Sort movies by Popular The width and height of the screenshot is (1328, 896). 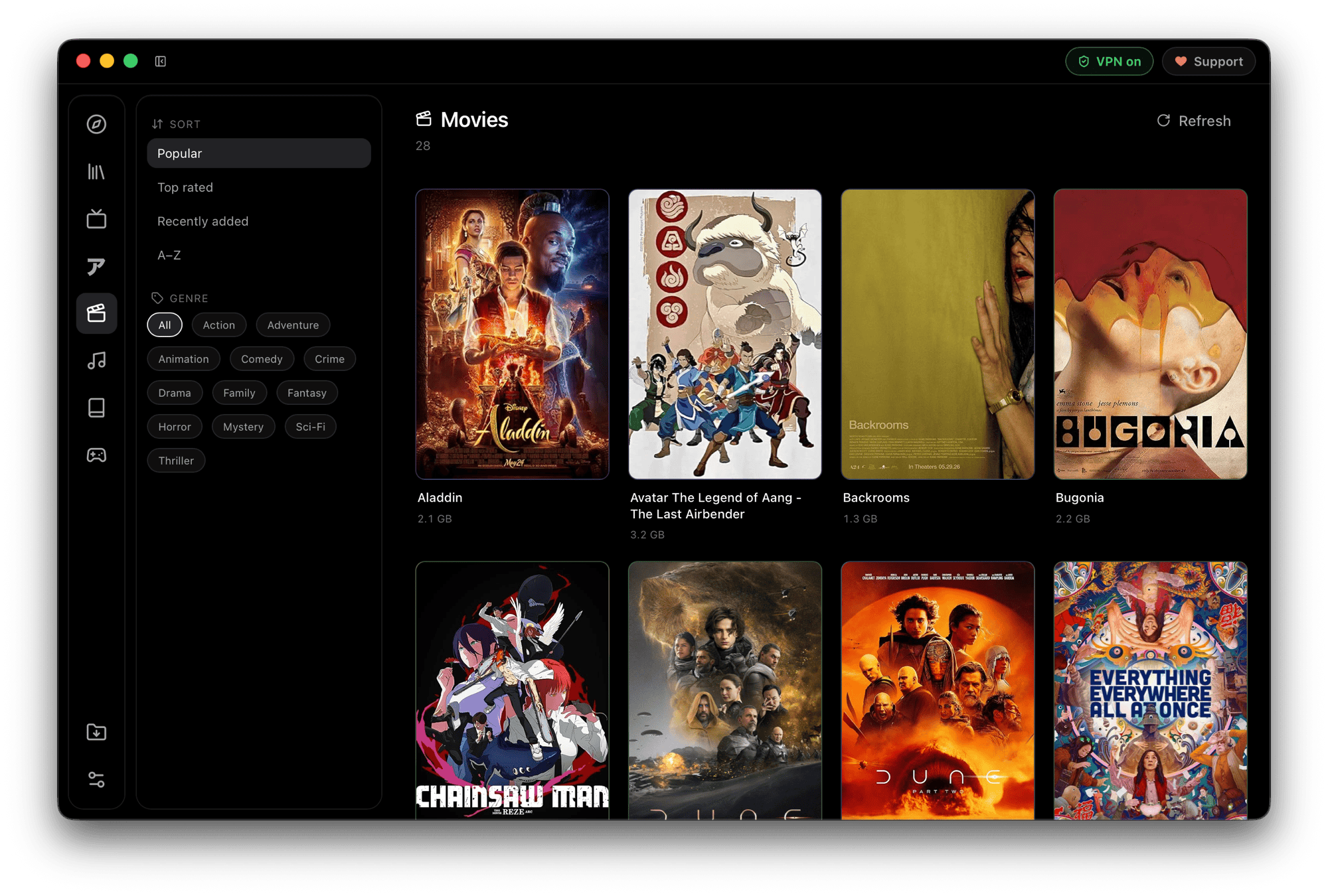259,153
